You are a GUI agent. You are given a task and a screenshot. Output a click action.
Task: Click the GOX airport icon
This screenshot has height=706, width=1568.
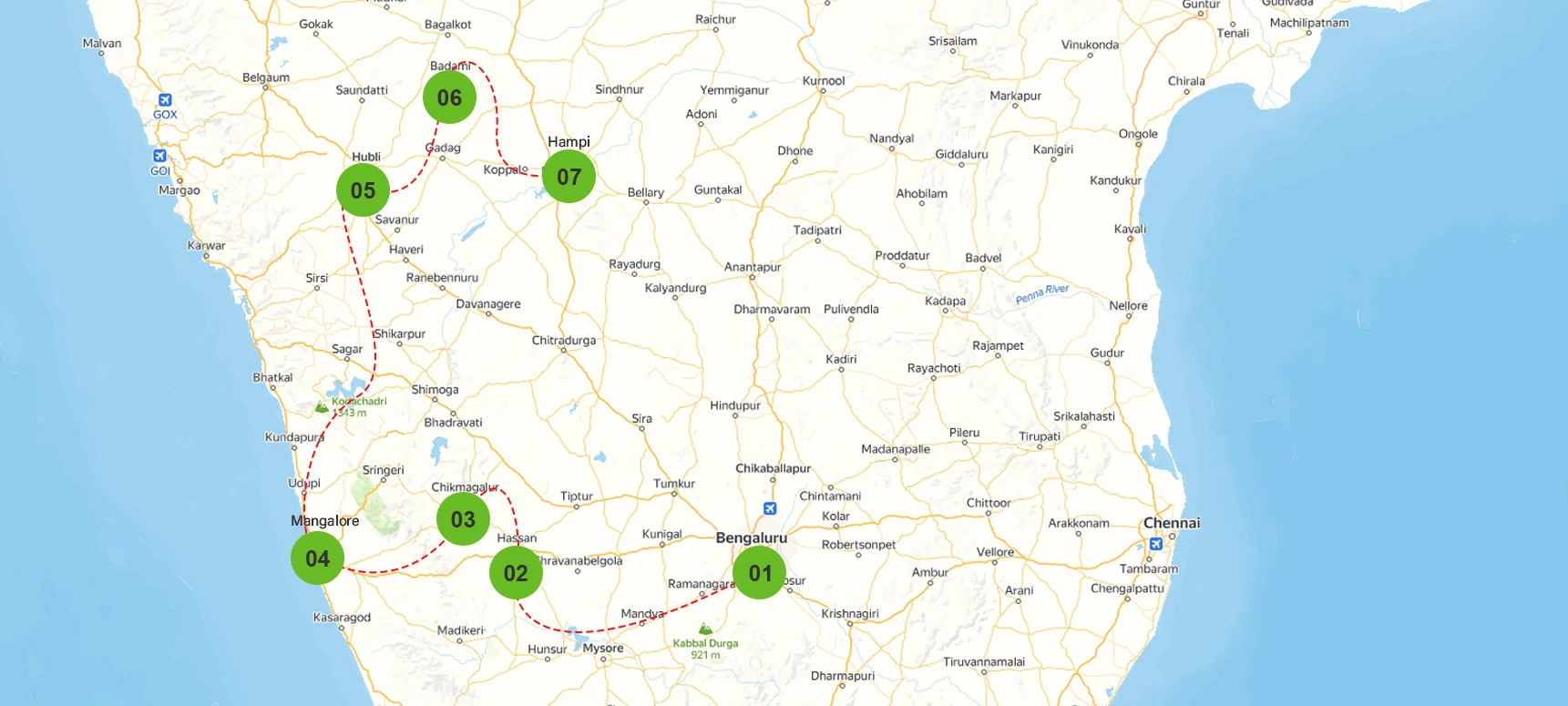point(165,100)
